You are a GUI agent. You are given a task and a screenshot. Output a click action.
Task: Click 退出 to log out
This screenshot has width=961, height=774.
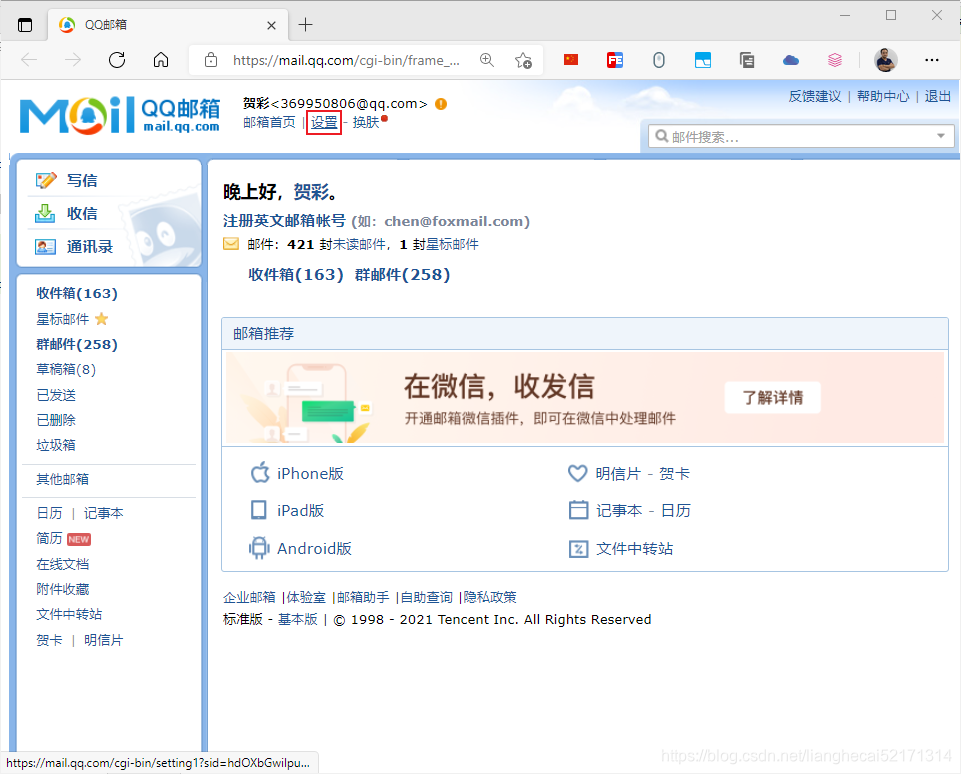coord(938,96)
